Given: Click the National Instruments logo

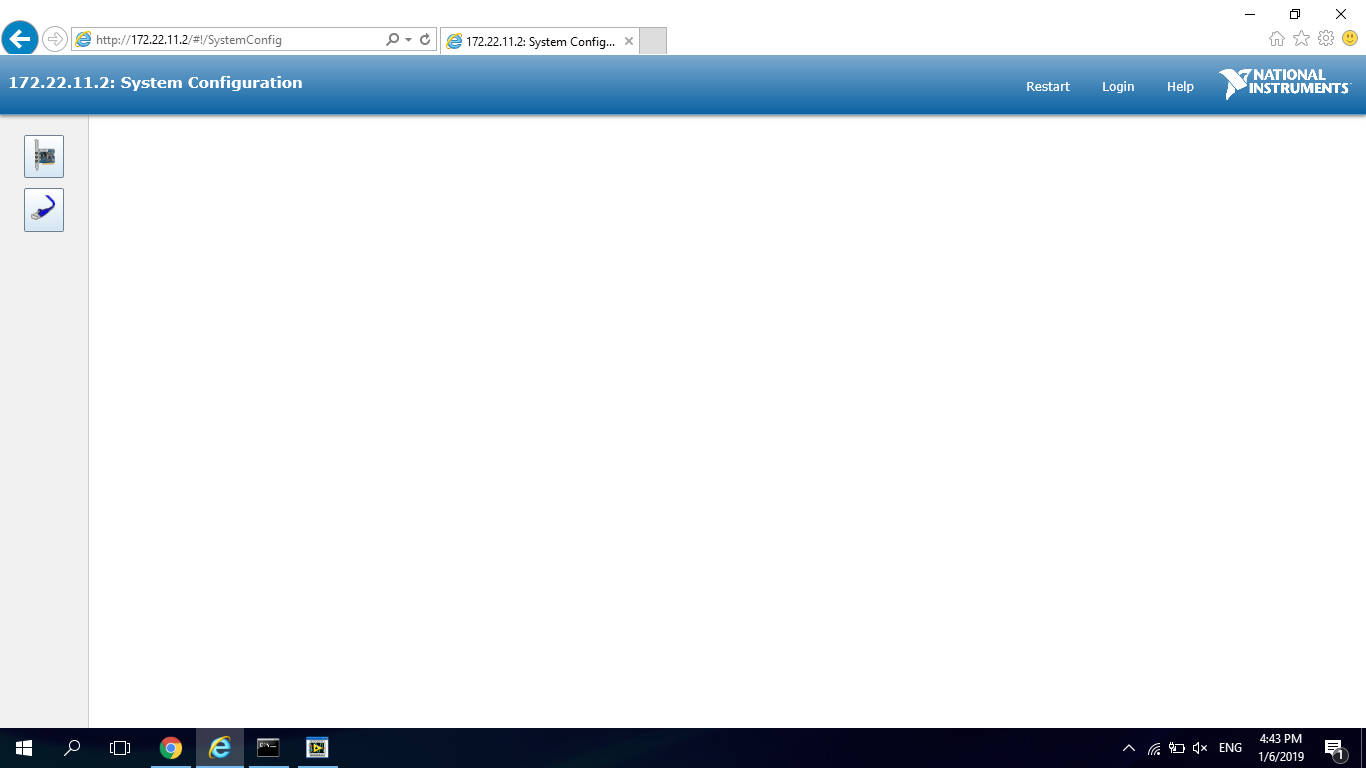Looking at the screenshot, I should tap(1285, 83).
